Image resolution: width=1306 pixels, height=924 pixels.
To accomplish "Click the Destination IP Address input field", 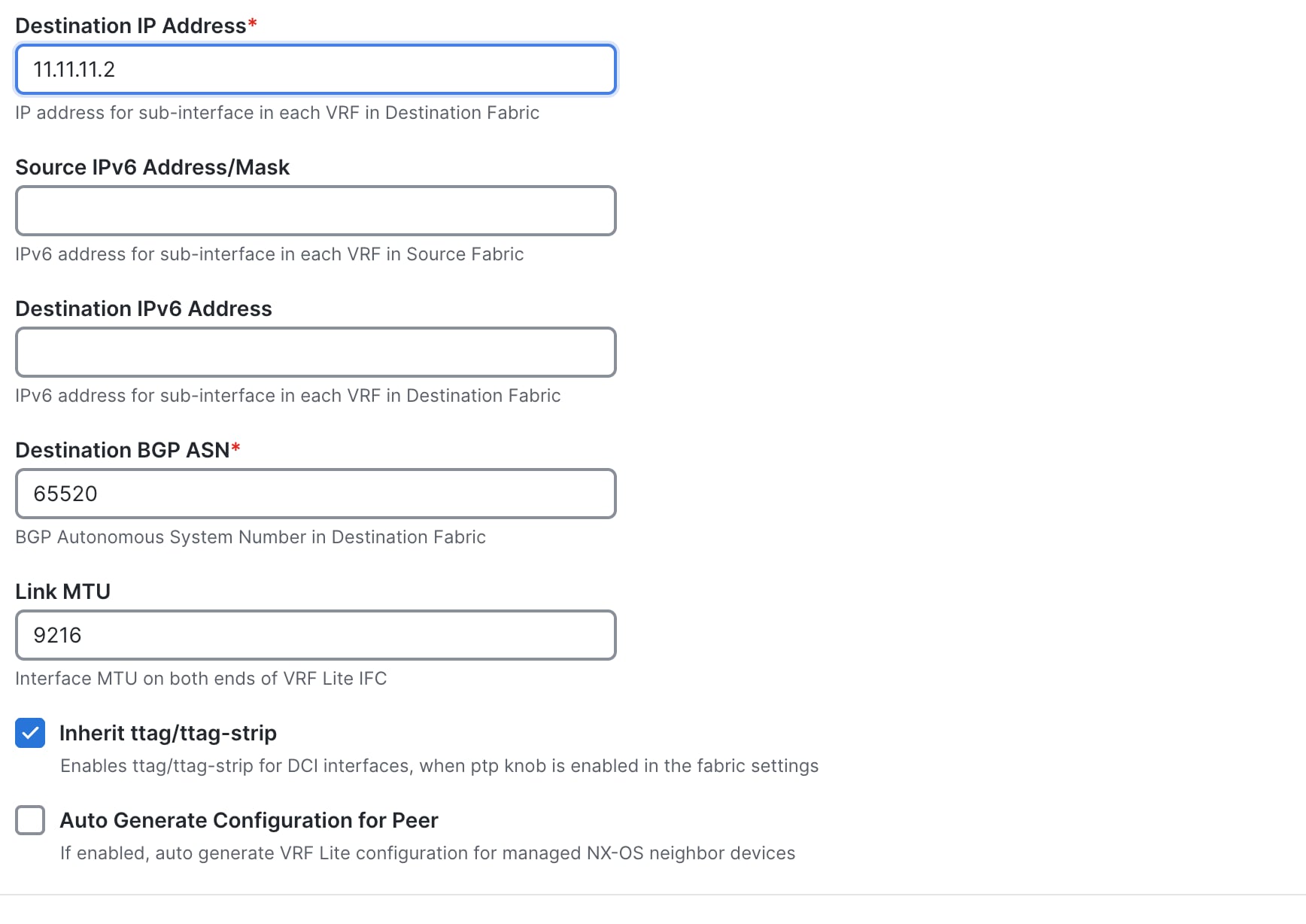I will coord(316,69).
